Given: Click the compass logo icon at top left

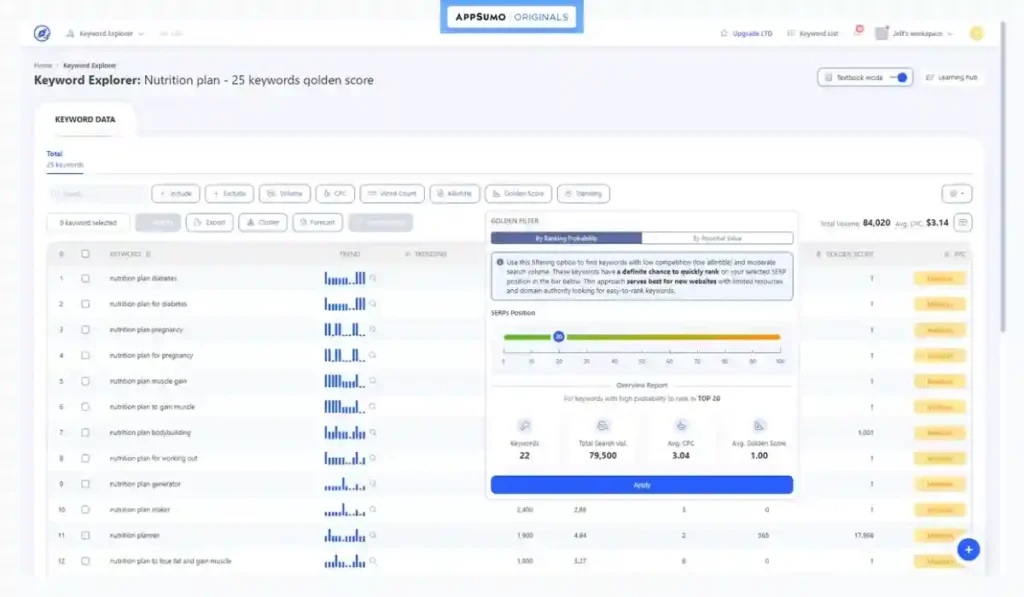Looking at the screenshot, I should tap(42, 33).
